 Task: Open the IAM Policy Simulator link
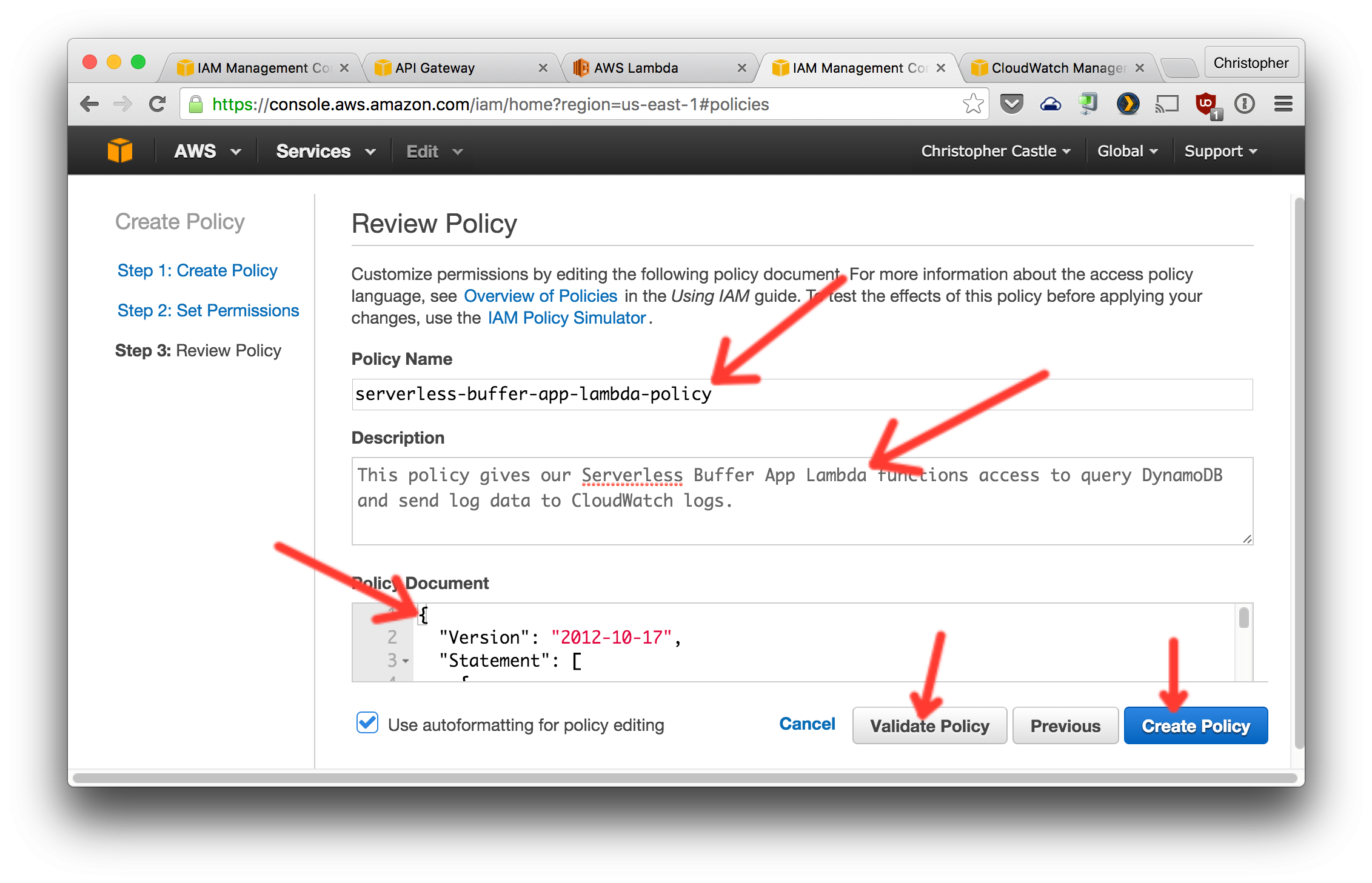click(566, 318)
